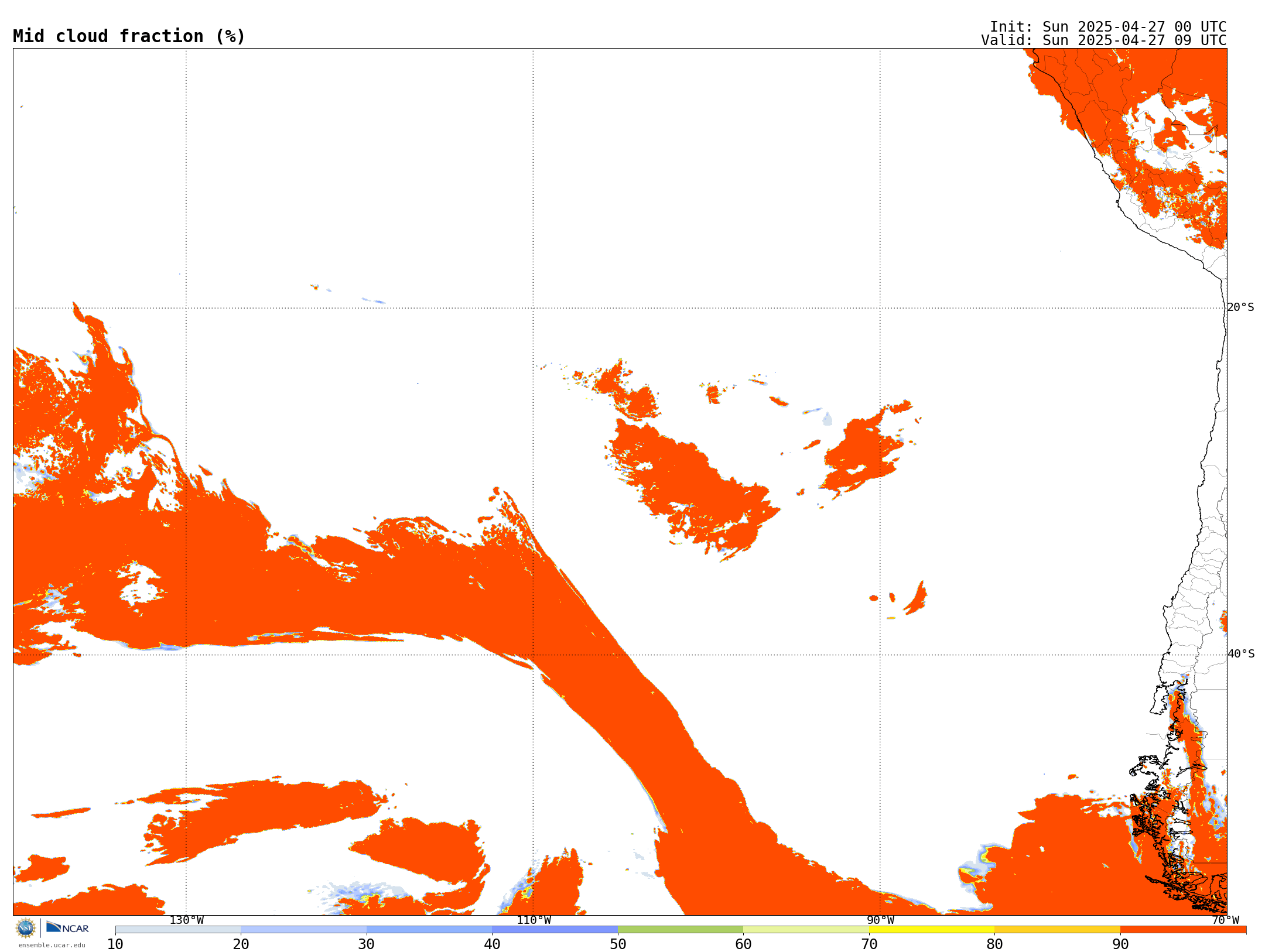Click the '20°S' latitude label

[1241, 307]
